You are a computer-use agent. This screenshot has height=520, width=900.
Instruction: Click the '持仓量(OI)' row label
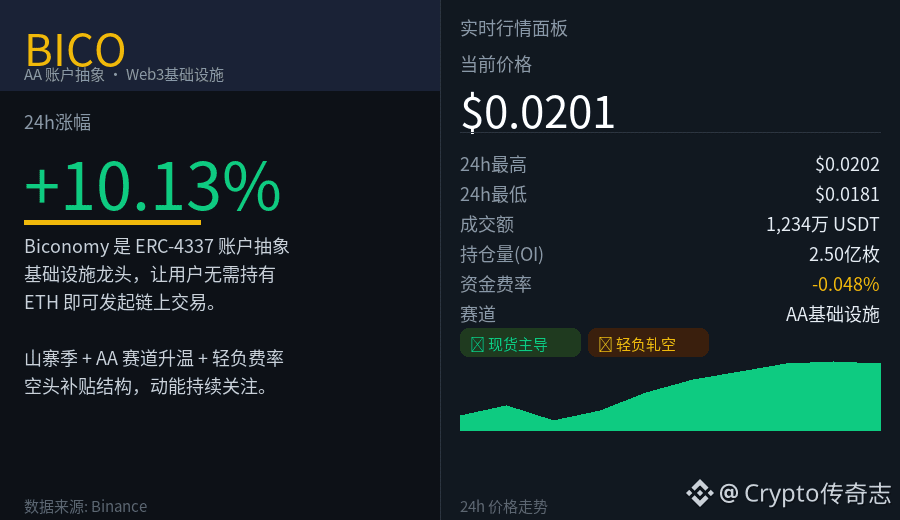click(502, 254)
